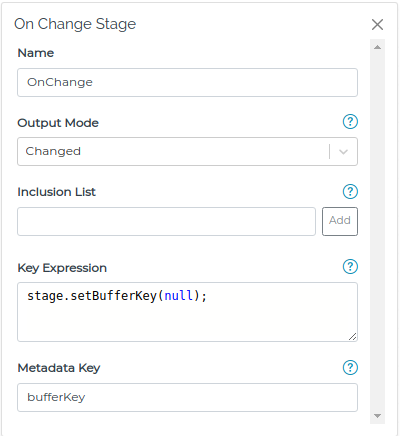
Task: Close the On Change Stage dialog
Action: point(377,24)
